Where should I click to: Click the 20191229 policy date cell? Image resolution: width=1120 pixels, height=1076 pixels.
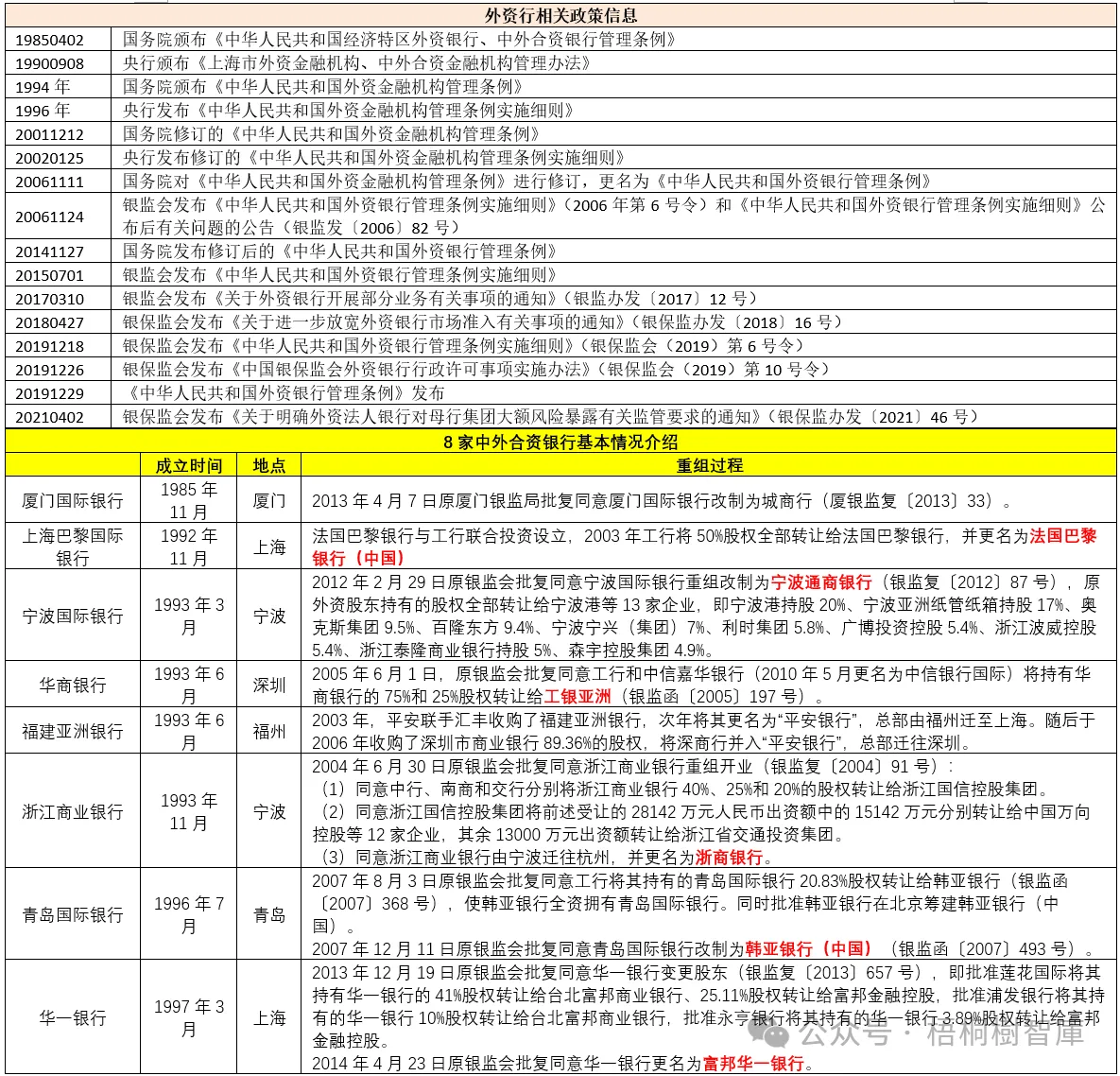50,393
